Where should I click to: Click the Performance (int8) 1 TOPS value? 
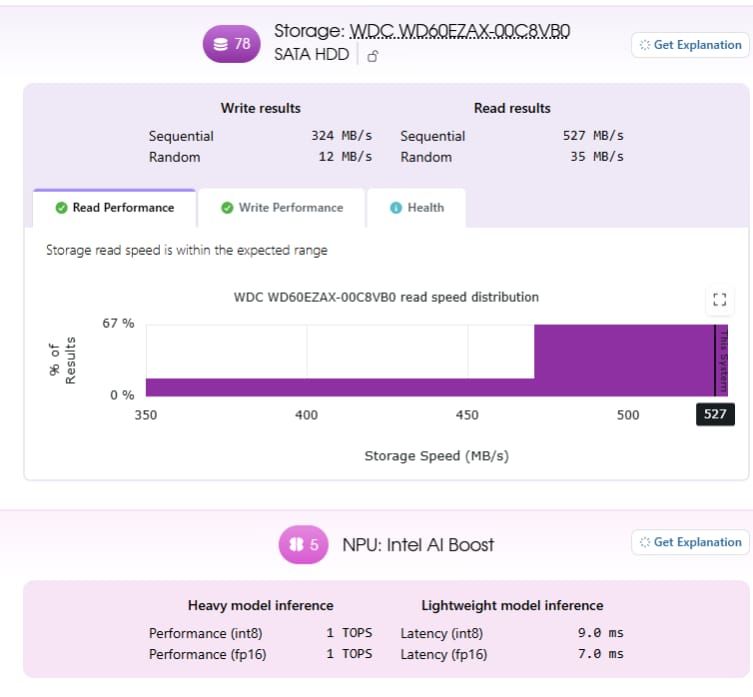(x=349, y=633)
